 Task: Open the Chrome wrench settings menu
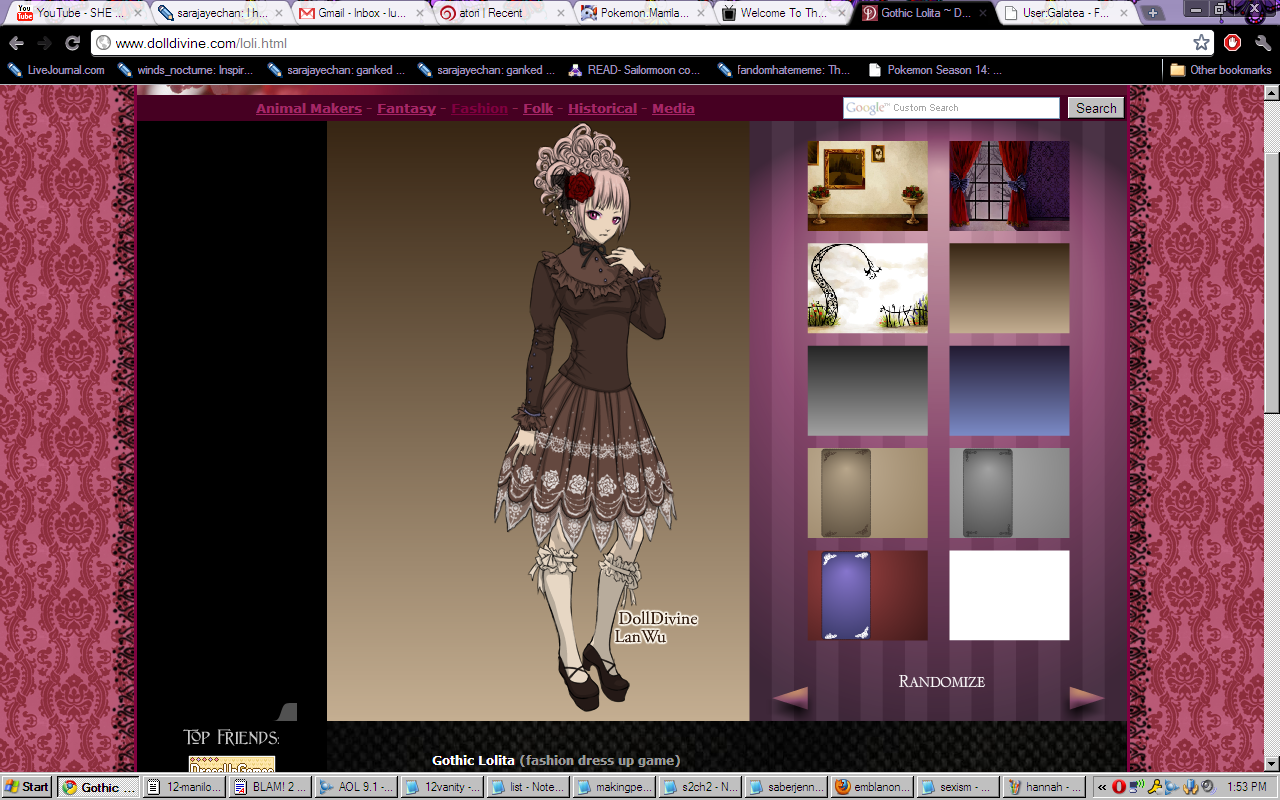pos(1262,43)
